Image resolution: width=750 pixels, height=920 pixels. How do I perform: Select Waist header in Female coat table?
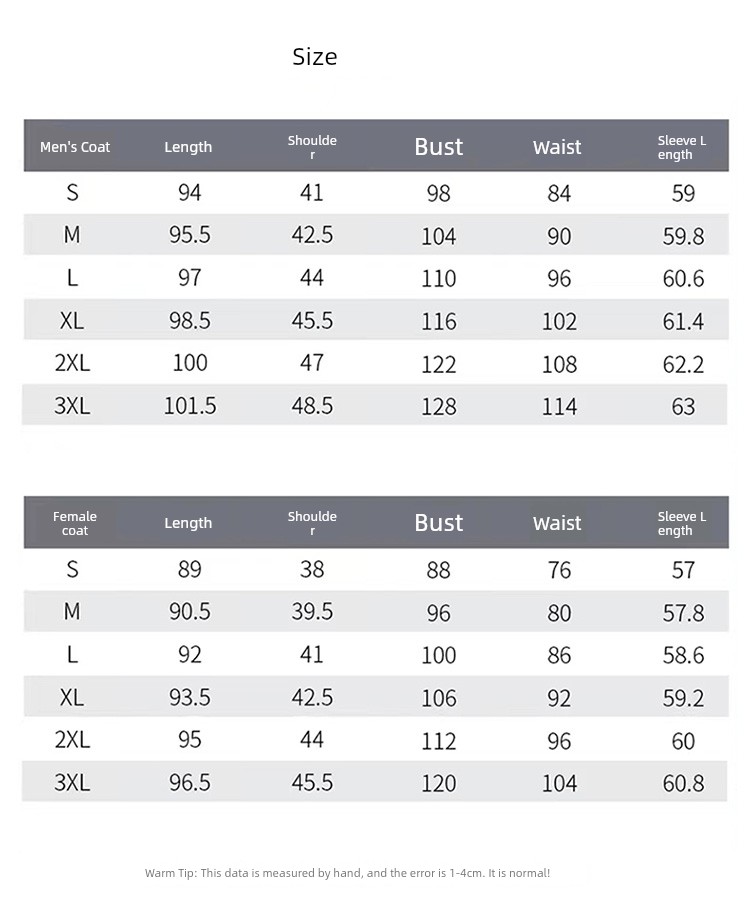point(557,523)
